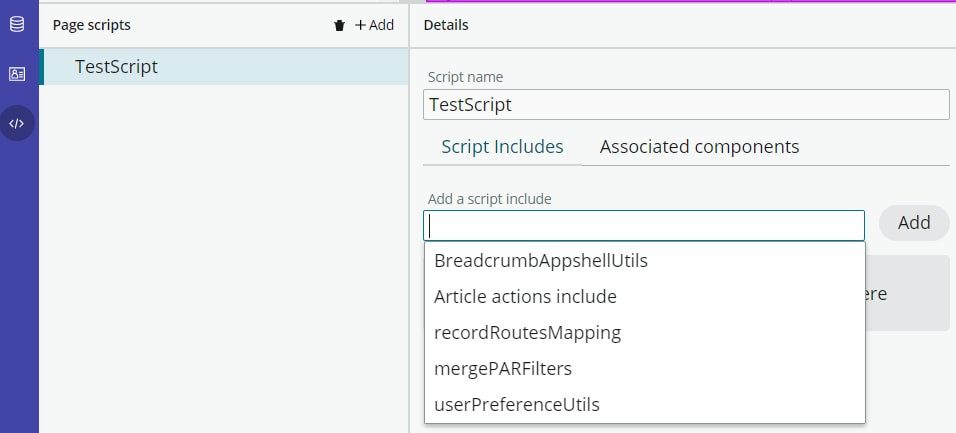956x433 pixels.
Task: Click the Script name label
Action: [x=465, y=77]
